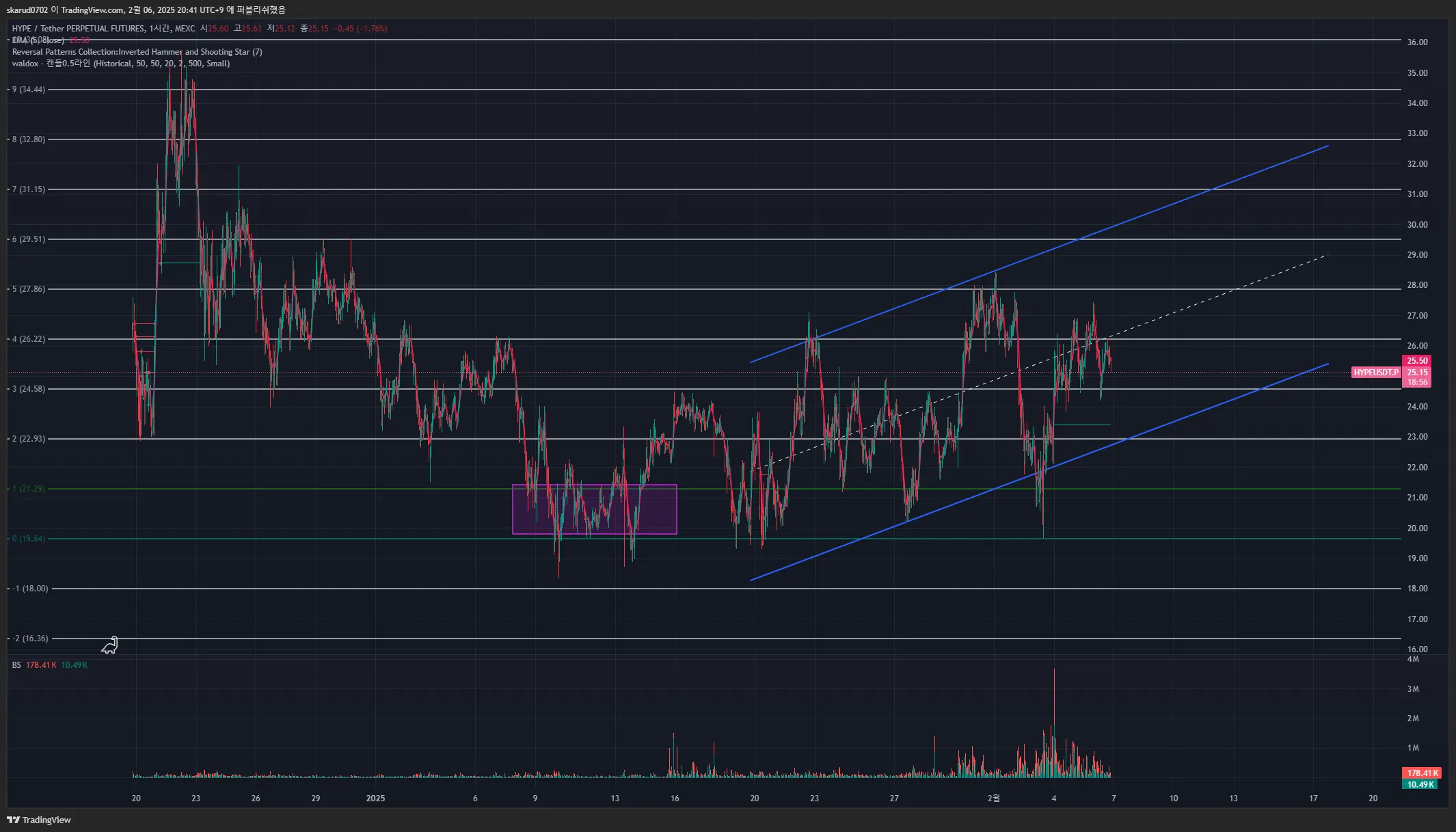Click the 25.15 last price tag

click(x=1417, y=373)
